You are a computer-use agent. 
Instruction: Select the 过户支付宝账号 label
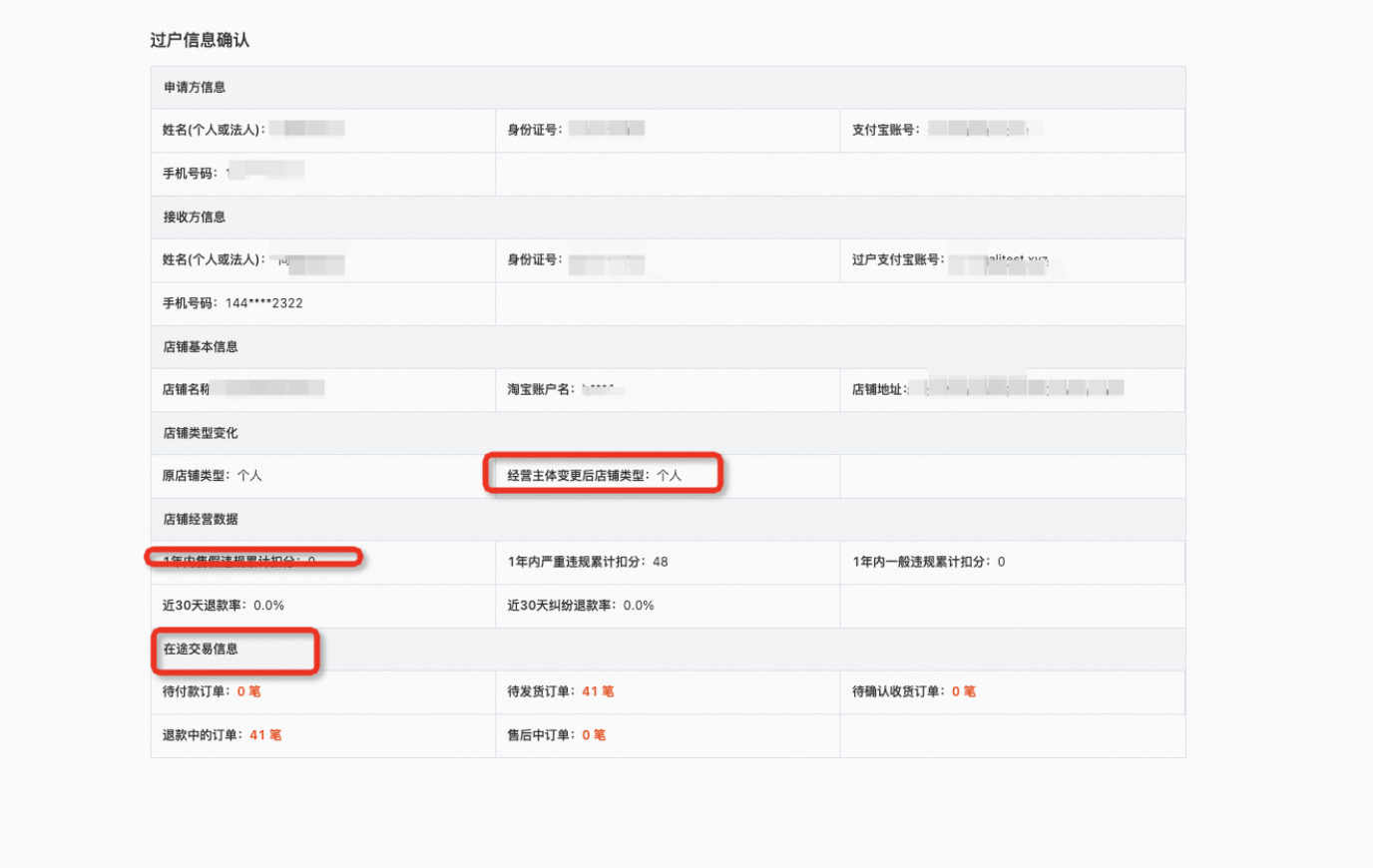(898, 259)
